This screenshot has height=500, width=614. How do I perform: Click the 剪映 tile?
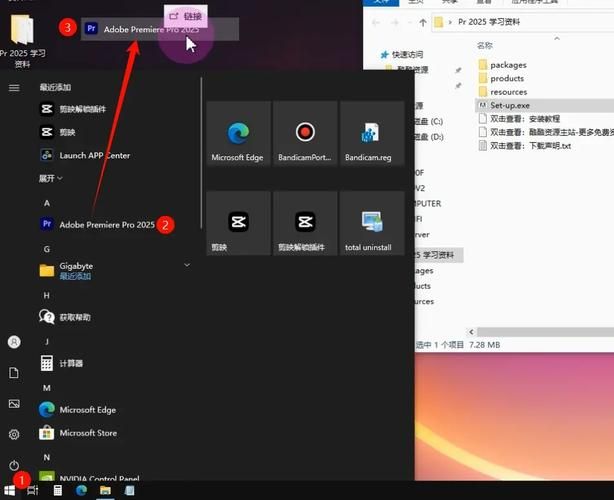238,223
